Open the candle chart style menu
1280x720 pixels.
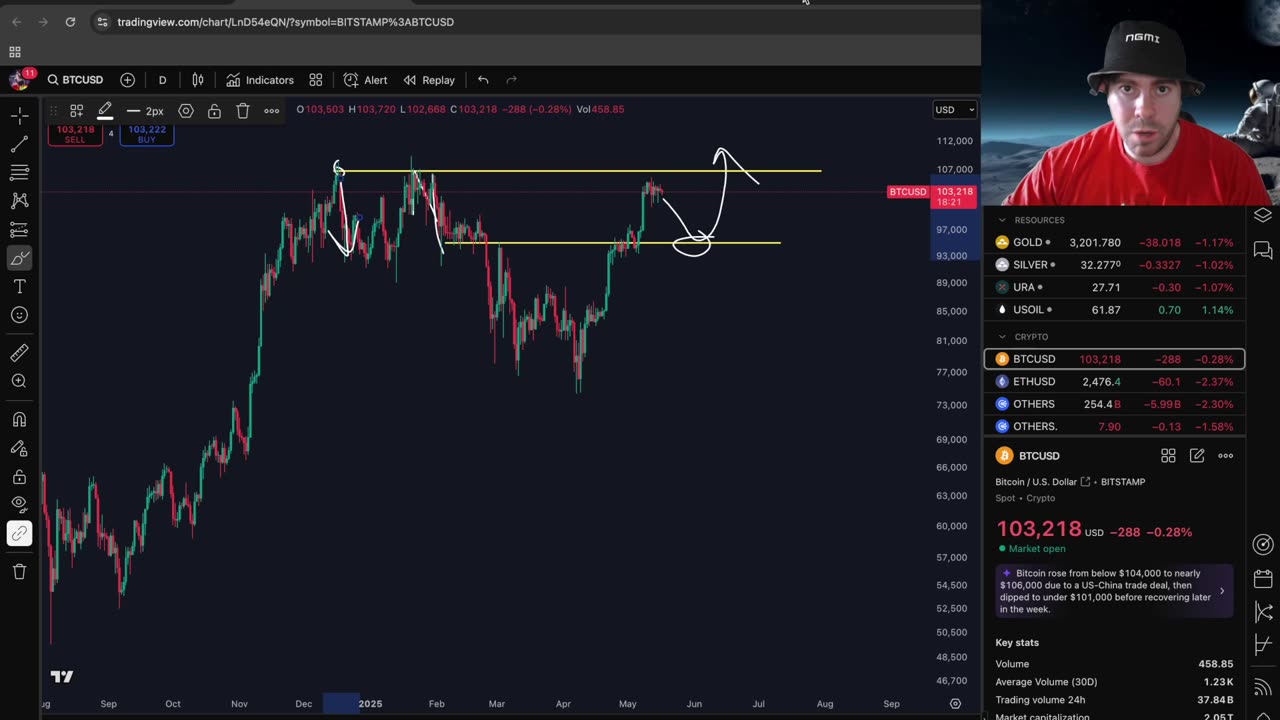[198, 80]
